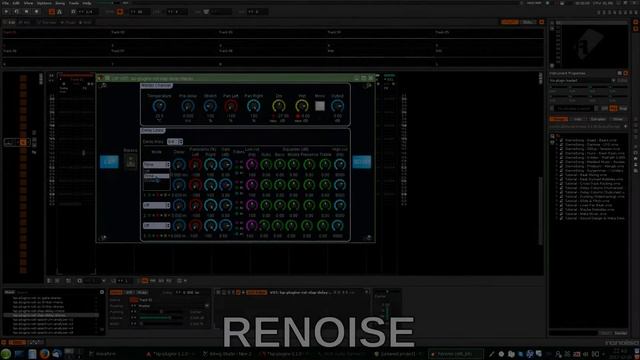Start playback with the transport play button
The height and width of the screenshot is (360, 640).
[6, 12]
